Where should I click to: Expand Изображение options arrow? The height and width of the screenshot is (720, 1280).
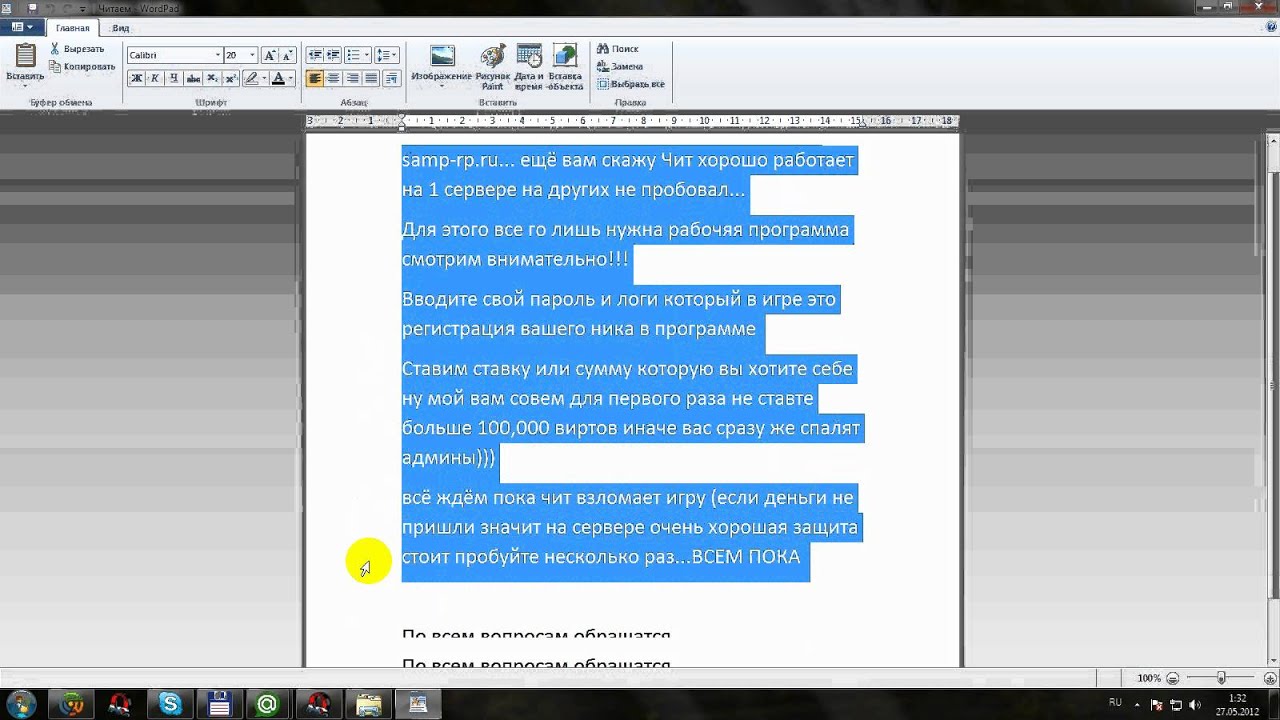click(x=442, y=86)
